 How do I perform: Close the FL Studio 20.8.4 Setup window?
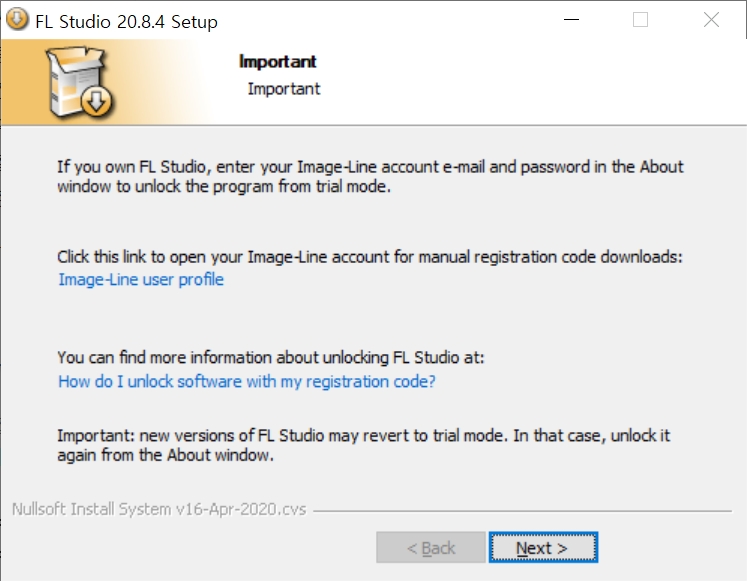click(711, 20)
